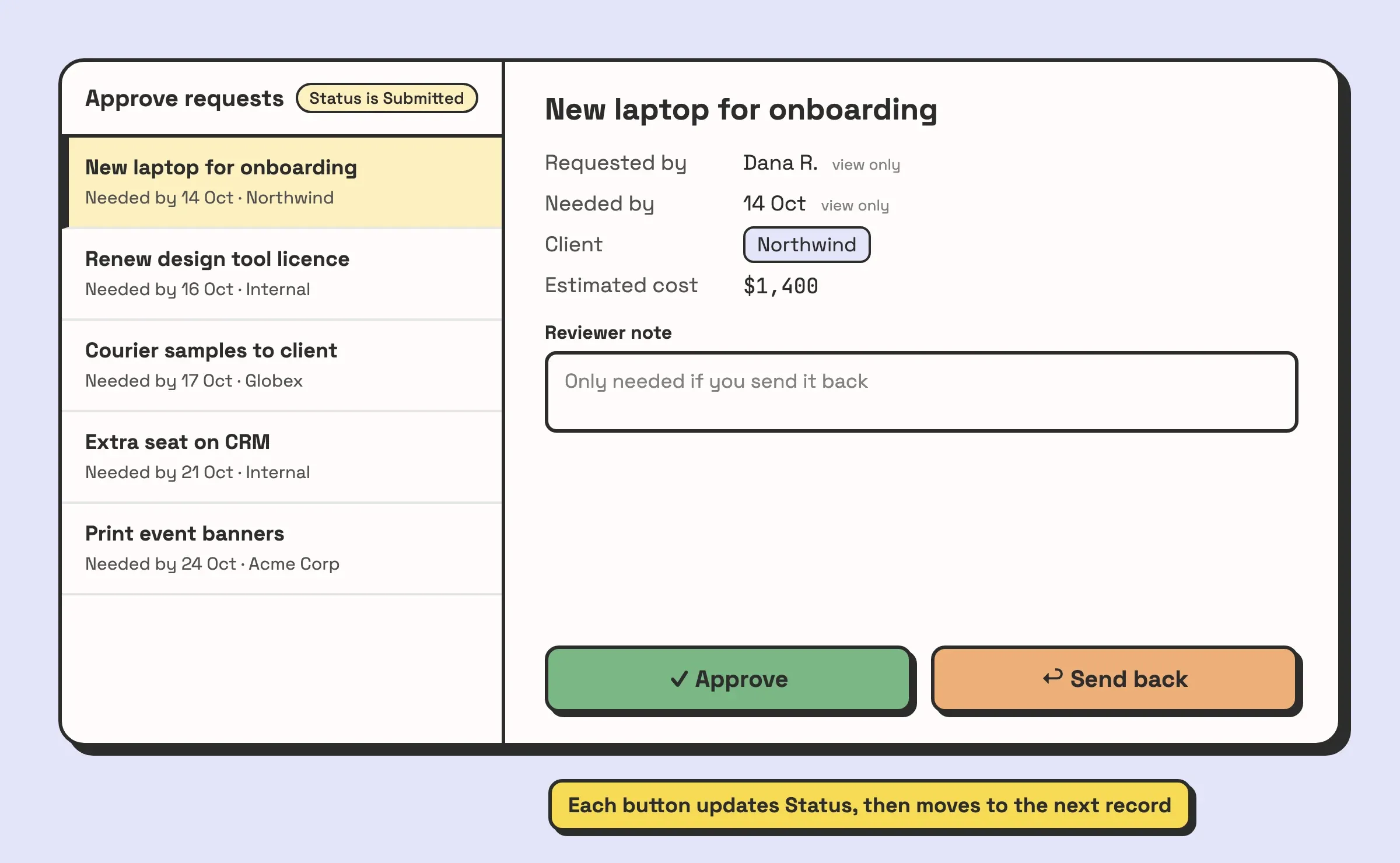Click the view only text beside 14 Oct
Viewport: 1400px width, 863px height.
[x=855, y=205]
